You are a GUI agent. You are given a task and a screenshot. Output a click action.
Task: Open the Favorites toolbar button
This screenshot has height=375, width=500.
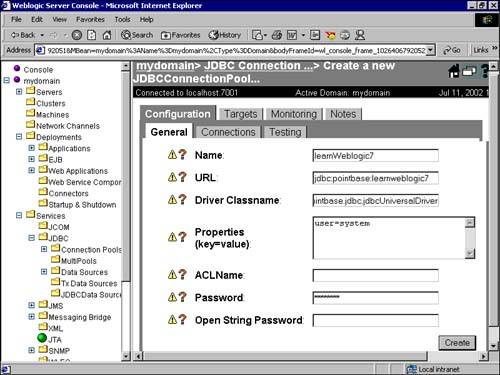180,35
